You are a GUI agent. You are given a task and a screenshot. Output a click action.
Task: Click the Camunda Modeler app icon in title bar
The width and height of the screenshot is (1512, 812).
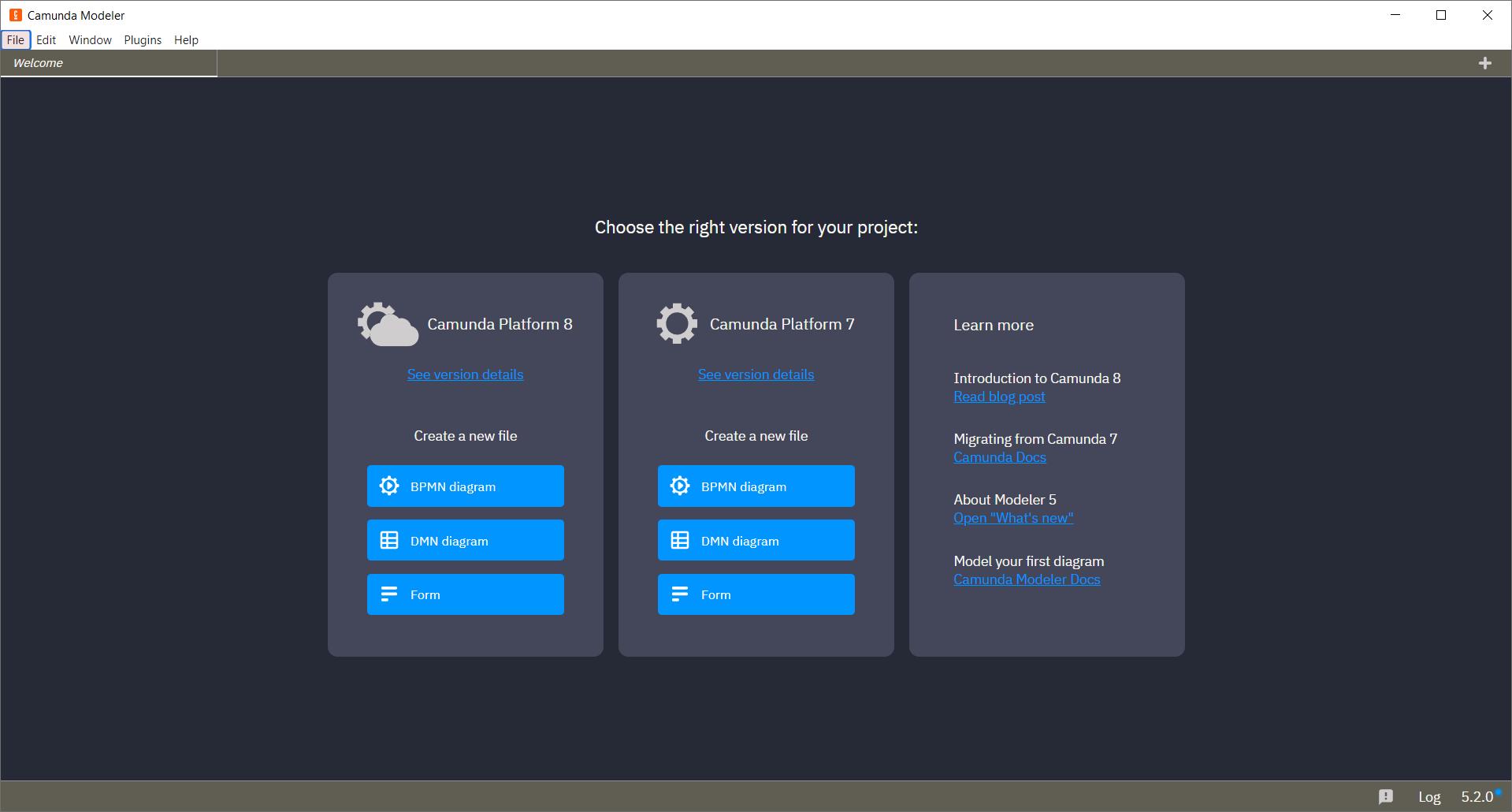click(15, 15)
